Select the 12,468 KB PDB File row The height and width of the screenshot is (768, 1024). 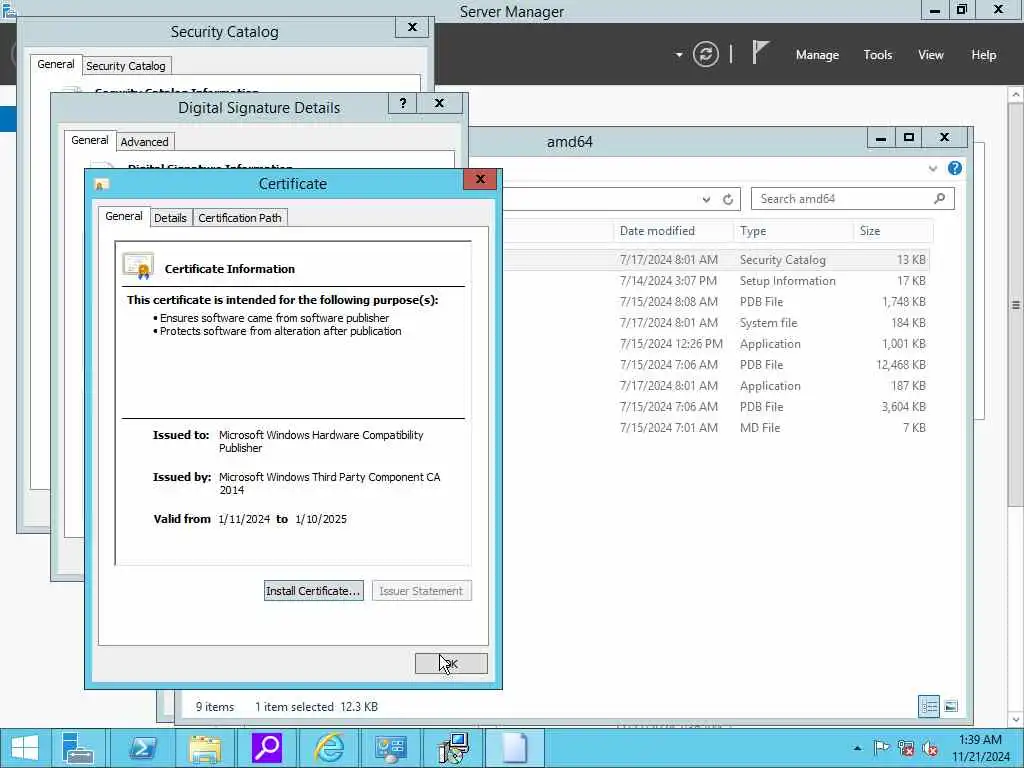(x=715, y=364)
